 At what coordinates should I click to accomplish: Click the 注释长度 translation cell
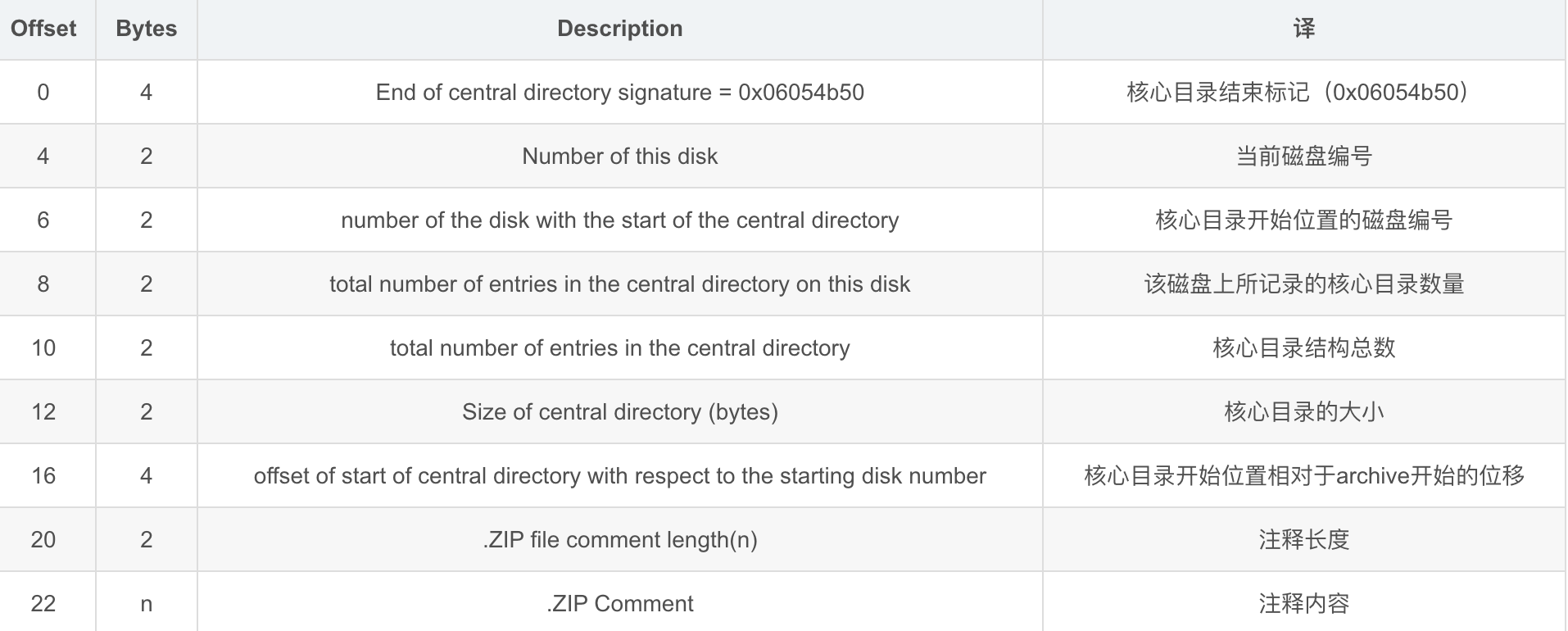tap(1303, 540)
